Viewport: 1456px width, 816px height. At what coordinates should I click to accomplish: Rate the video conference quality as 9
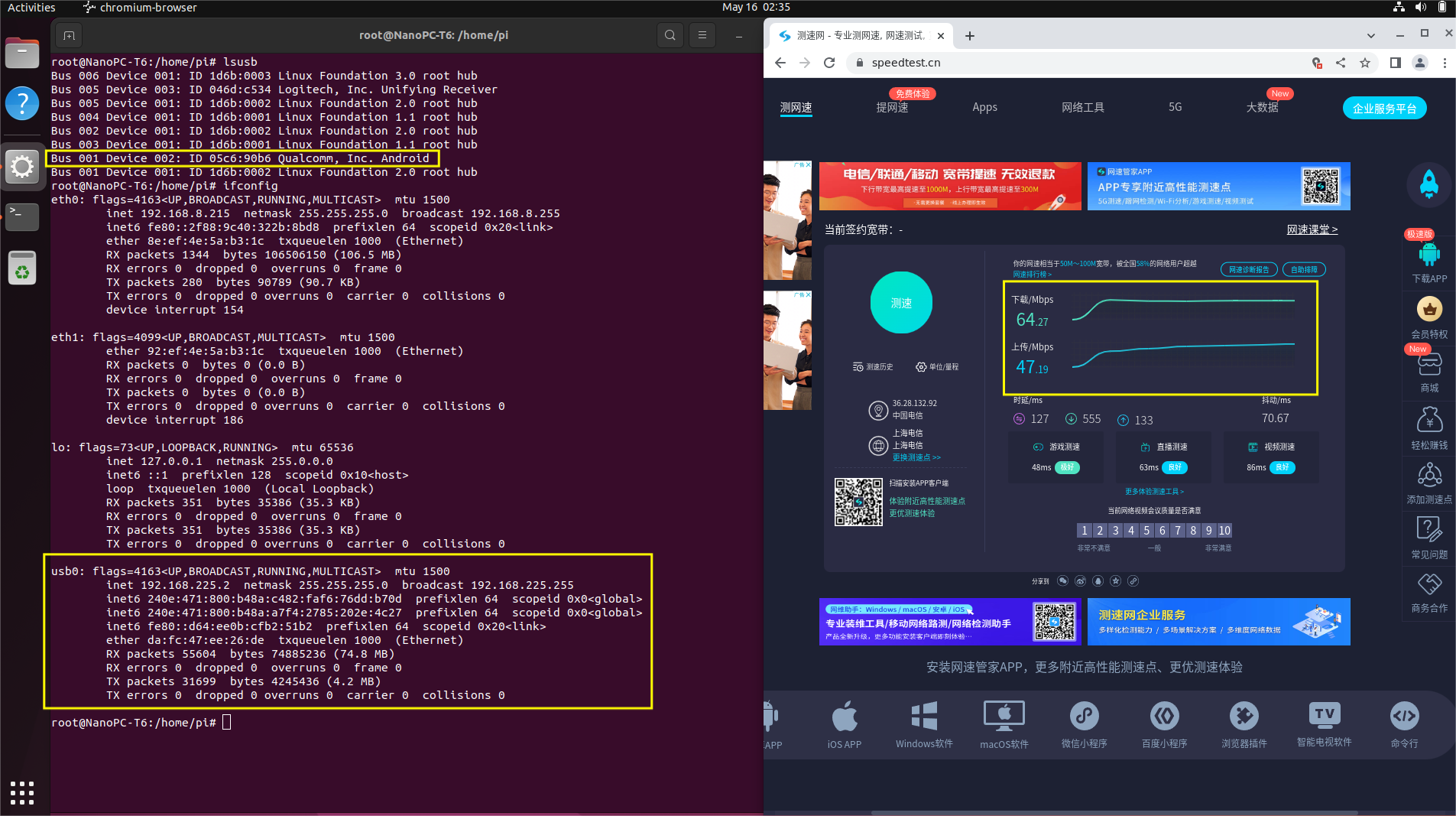tap(1208, 531)
